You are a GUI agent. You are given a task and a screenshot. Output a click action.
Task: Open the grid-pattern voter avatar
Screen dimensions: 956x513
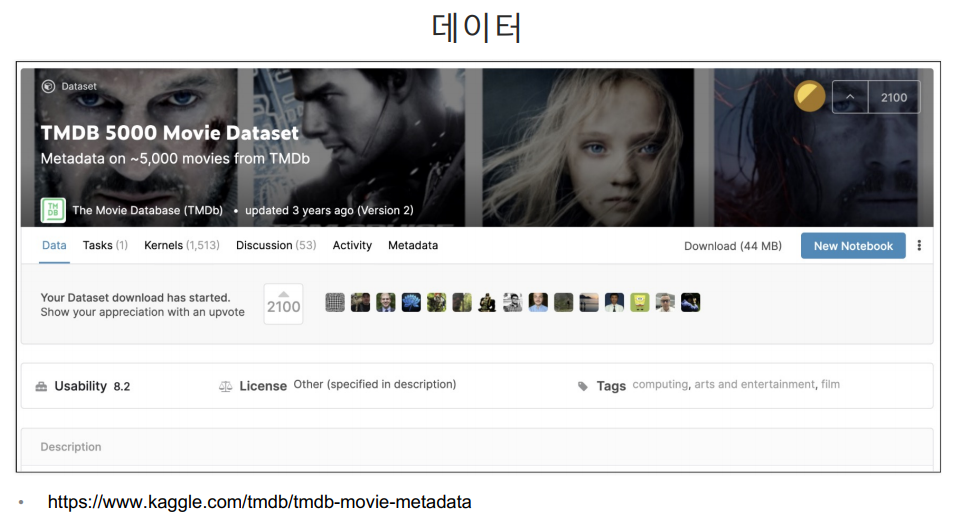pyautogui.click(x=335, y=302)
